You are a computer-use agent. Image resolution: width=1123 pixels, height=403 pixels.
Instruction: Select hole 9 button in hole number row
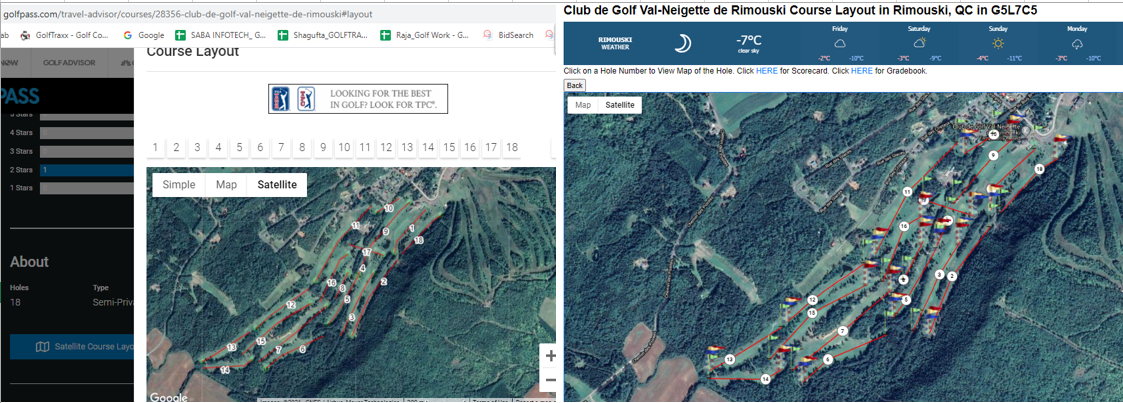coord(324,147)
